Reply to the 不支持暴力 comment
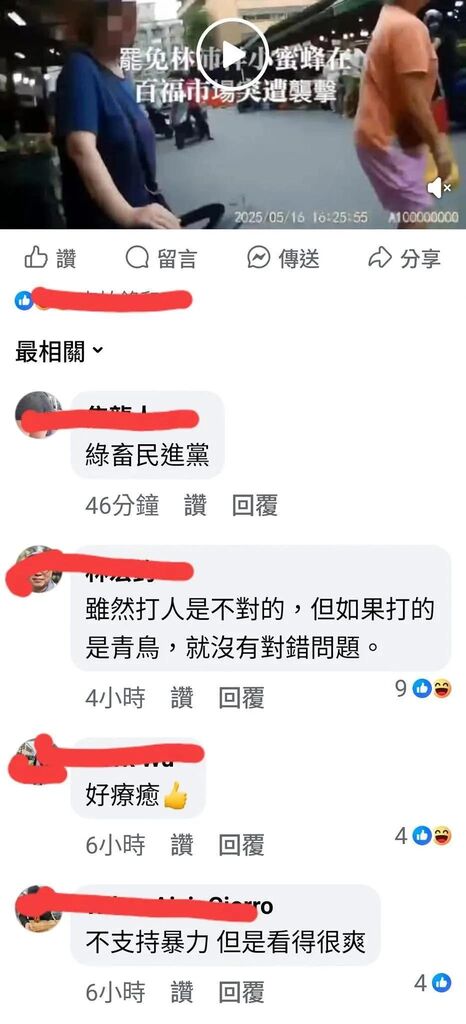The width and height of the screenshot is (466, 1024). tap(241, 994)
